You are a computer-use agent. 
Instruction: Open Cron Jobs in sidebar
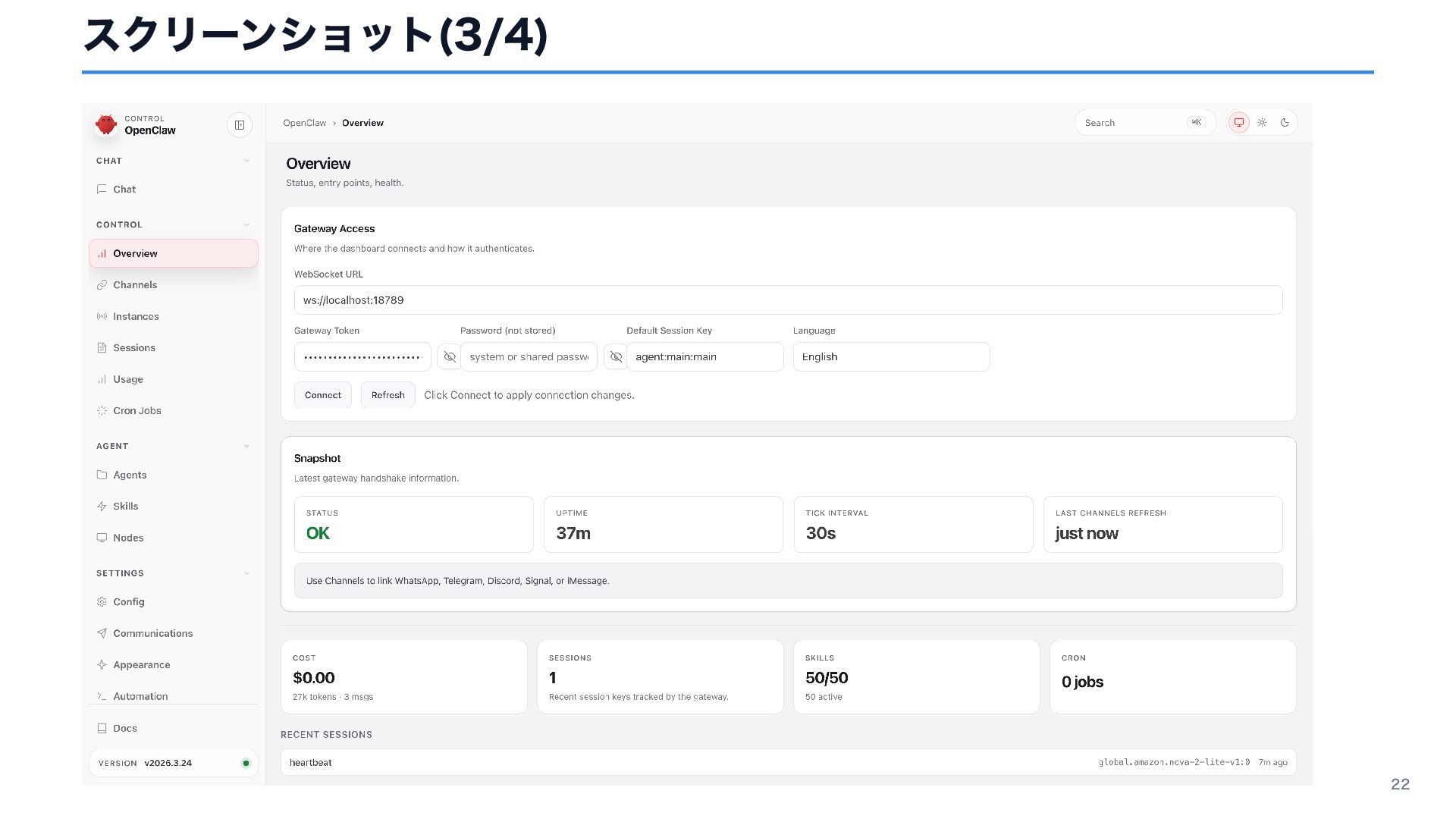tap(136, 411)
